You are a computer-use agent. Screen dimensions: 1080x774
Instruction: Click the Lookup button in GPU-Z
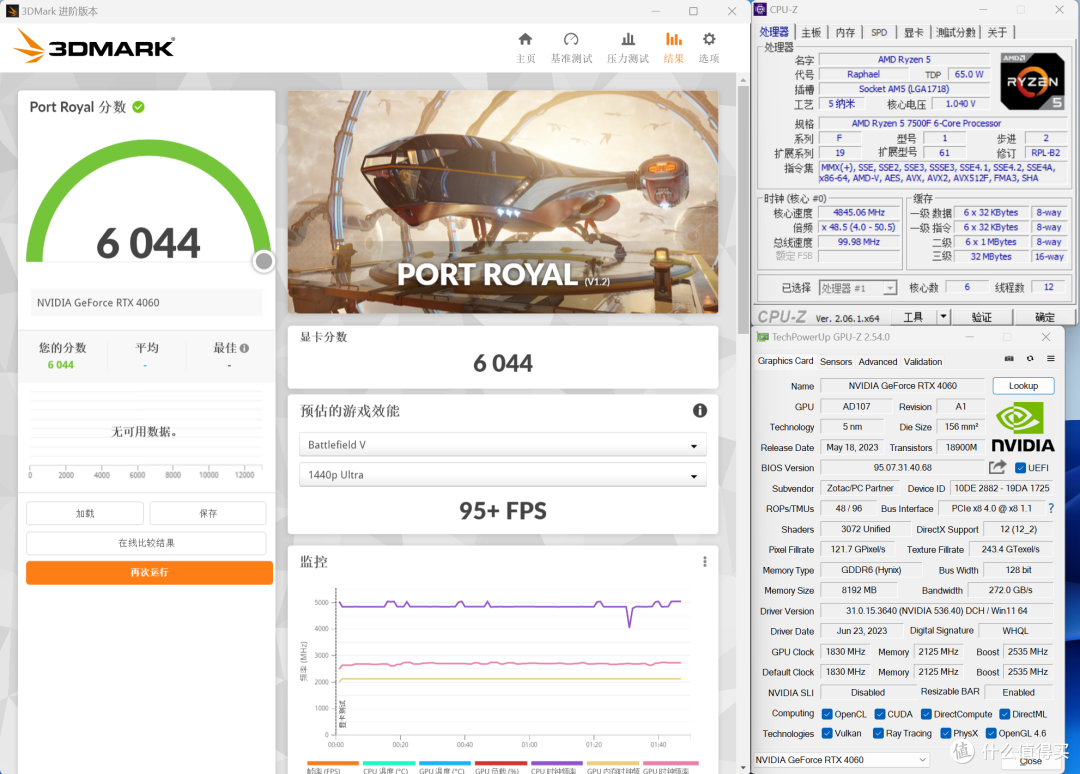pyautogui.click(x=1024, y=386)
